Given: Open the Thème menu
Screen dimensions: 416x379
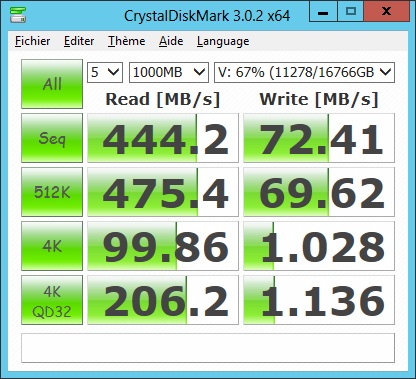Looking at the screenshot, I should click(127, 41).
